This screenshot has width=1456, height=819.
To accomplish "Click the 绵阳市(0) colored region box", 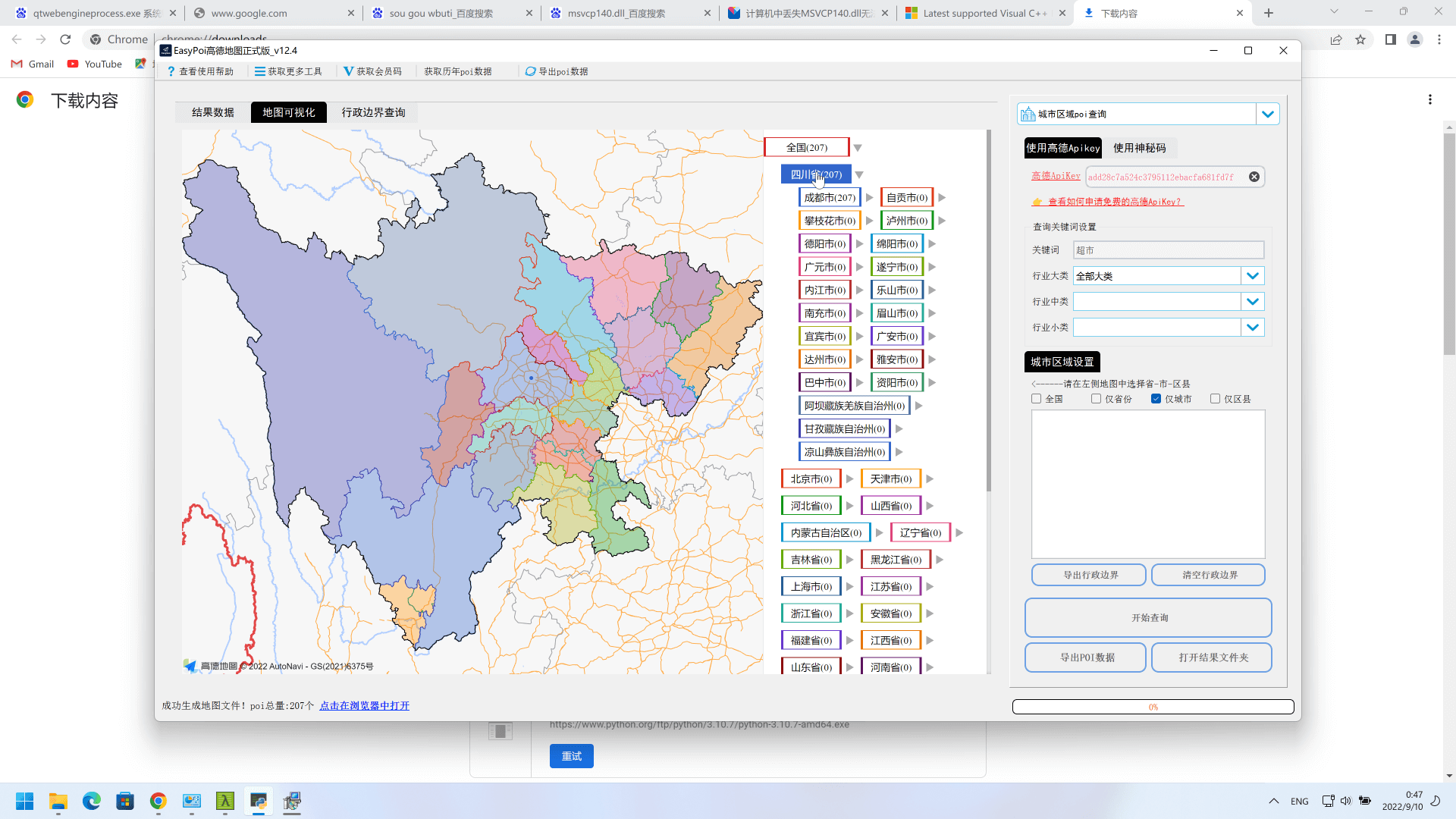I will [x=896, y=244].
